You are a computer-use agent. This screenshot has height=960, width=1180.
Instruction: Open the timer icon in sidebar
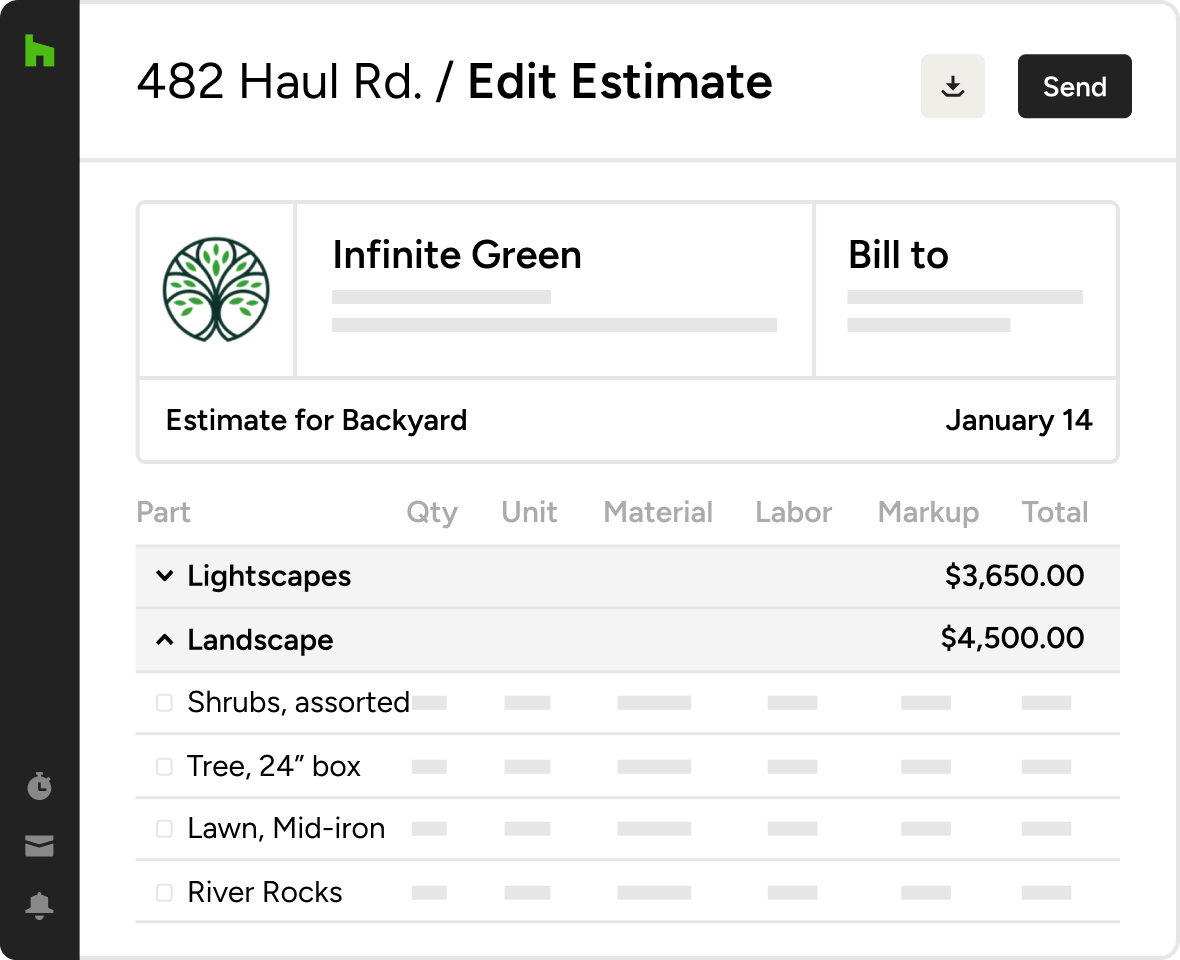(39, 786)
